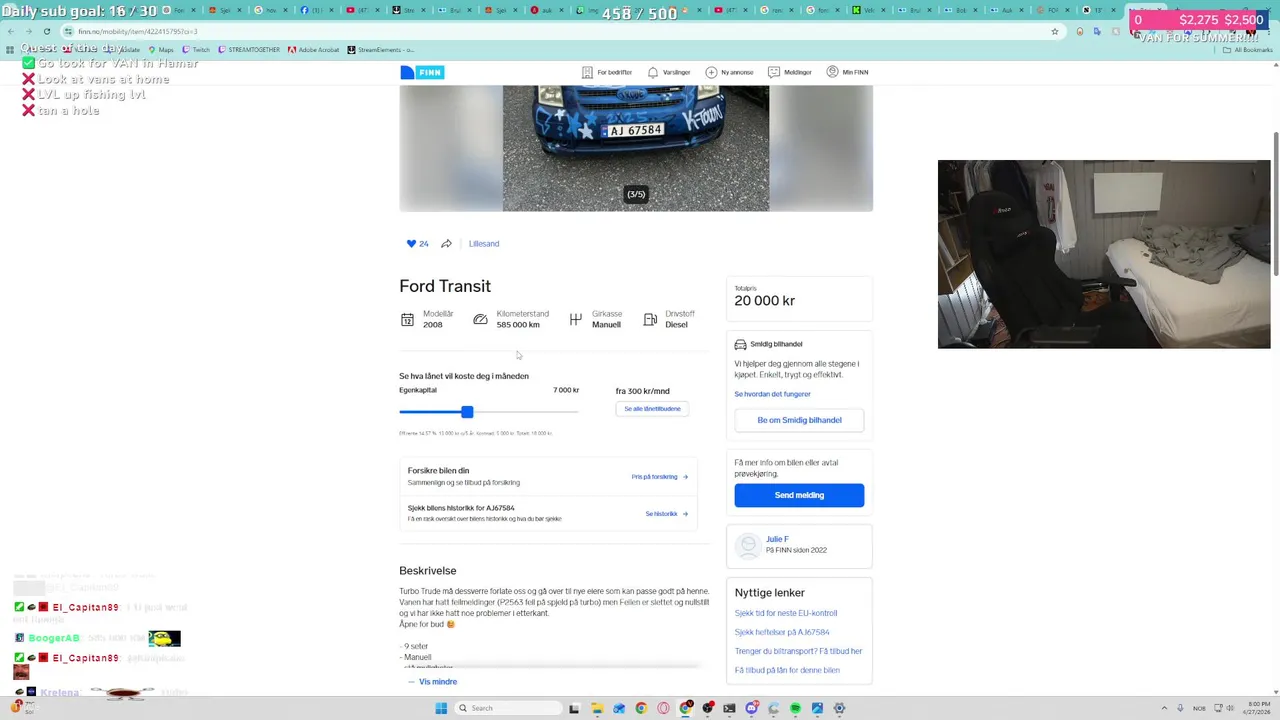Open Windows Start menu

coord(441,708)
